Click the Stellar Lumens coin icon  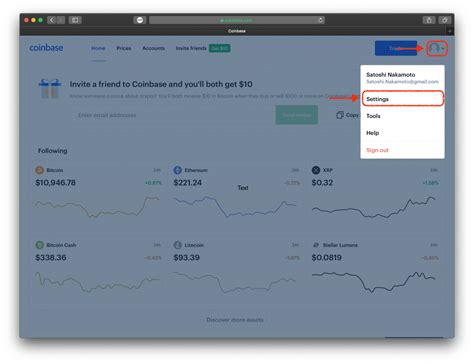[x=316, y=245]
